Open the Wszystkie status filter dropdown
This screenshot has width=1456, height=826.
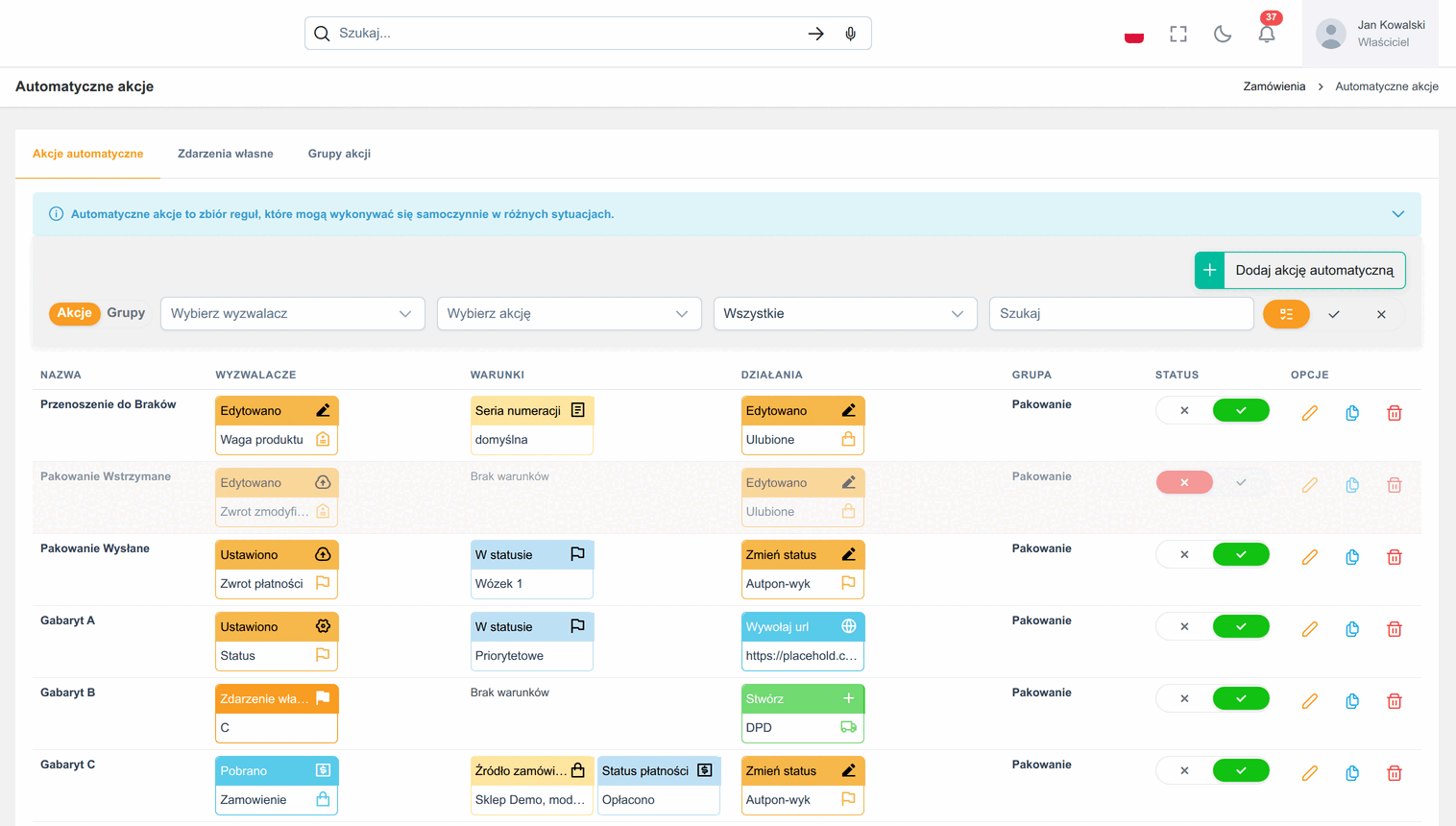pos(845,314)
